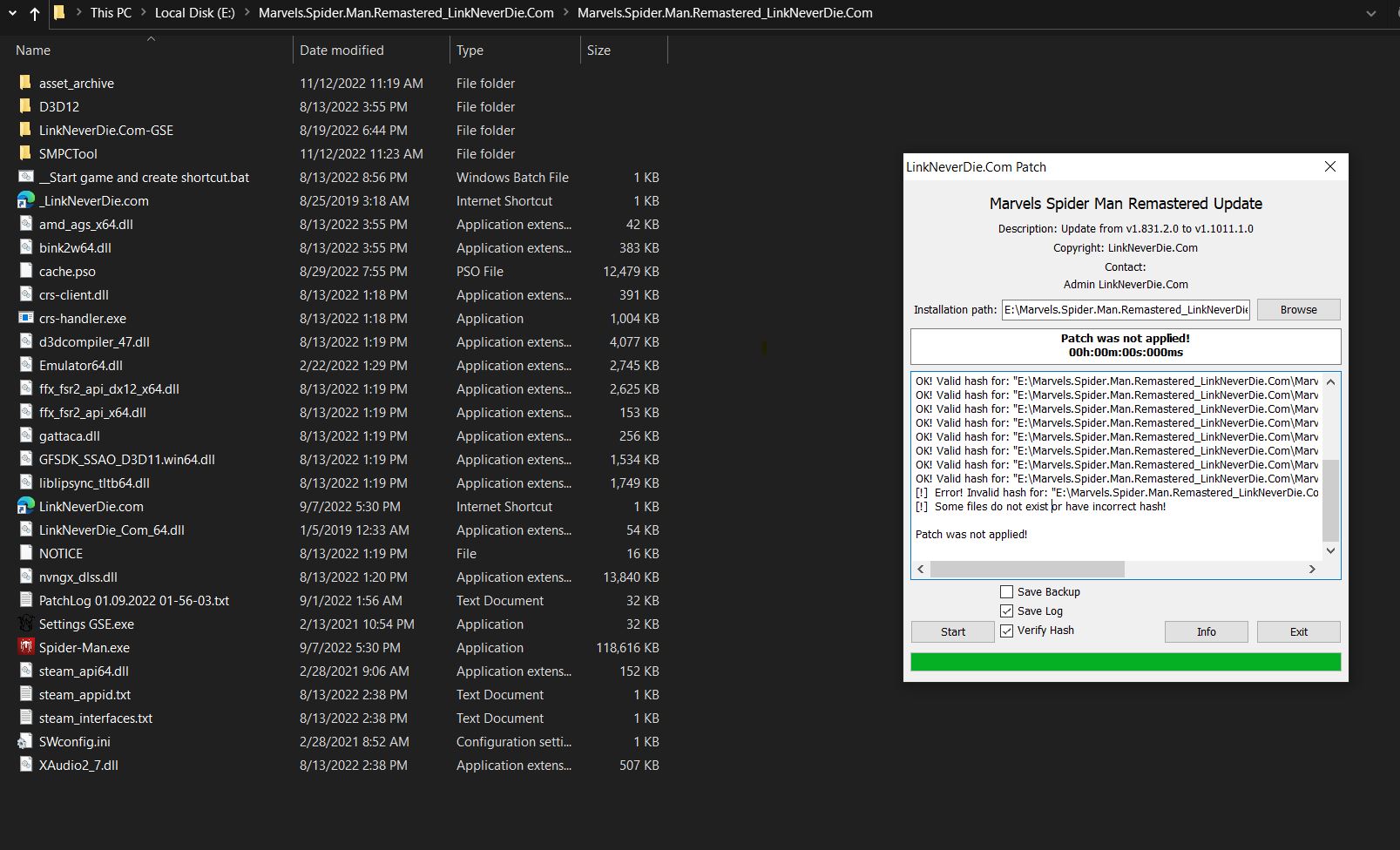
Task: Uncheck the Save Log checkbox
Action: 1006,611
